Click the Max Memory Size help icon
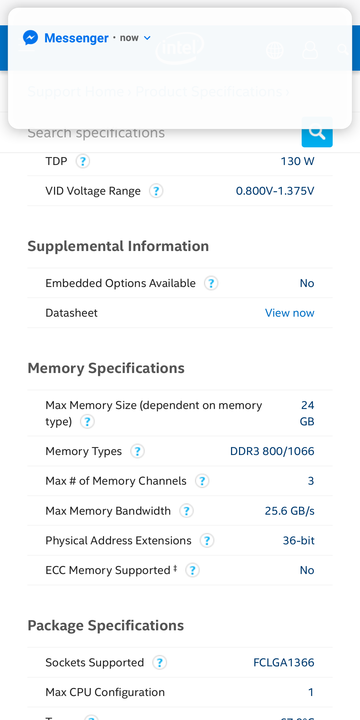Viewport: 360px width, 720px height. 87,422
